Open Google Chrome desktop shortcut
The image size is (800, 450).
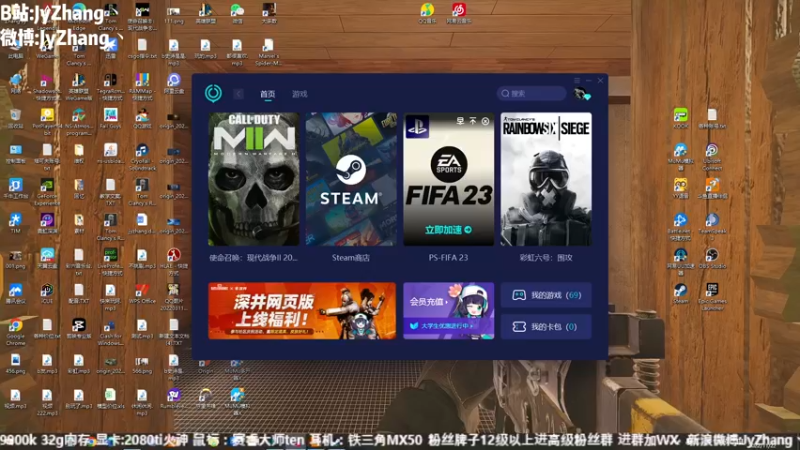pos(15,331)
